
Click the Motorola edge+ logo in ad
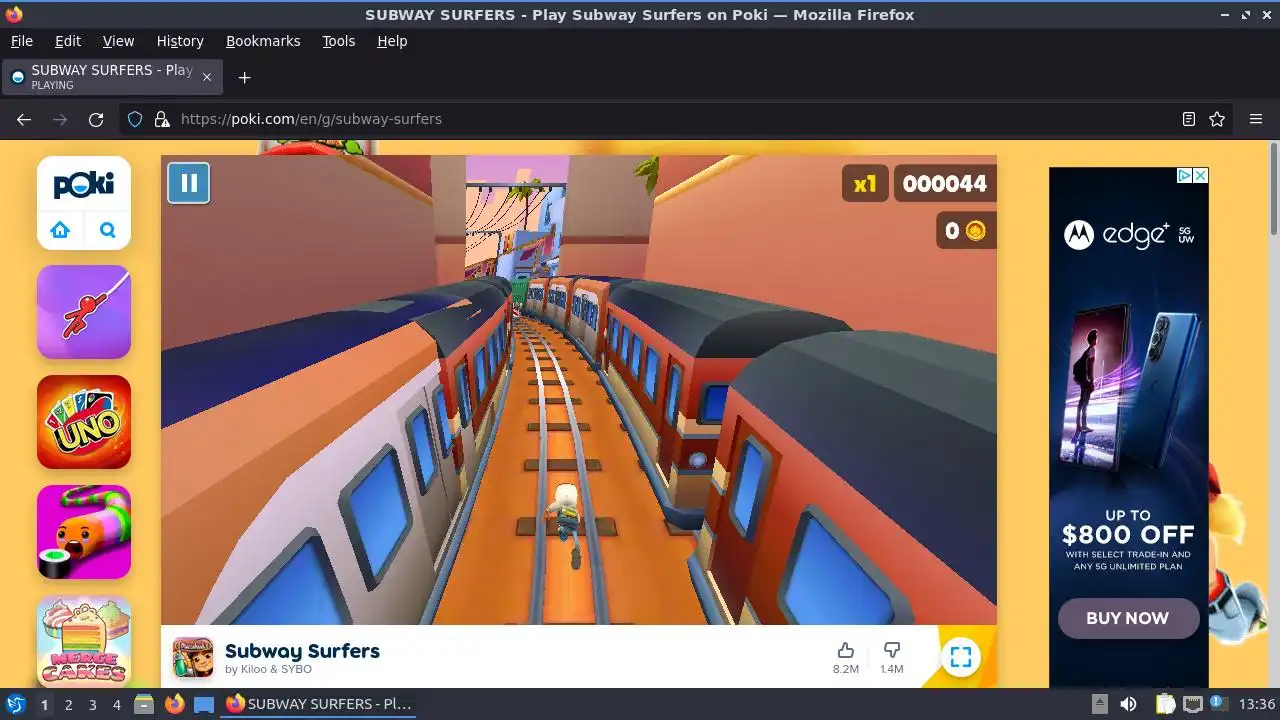point(1129,235)
